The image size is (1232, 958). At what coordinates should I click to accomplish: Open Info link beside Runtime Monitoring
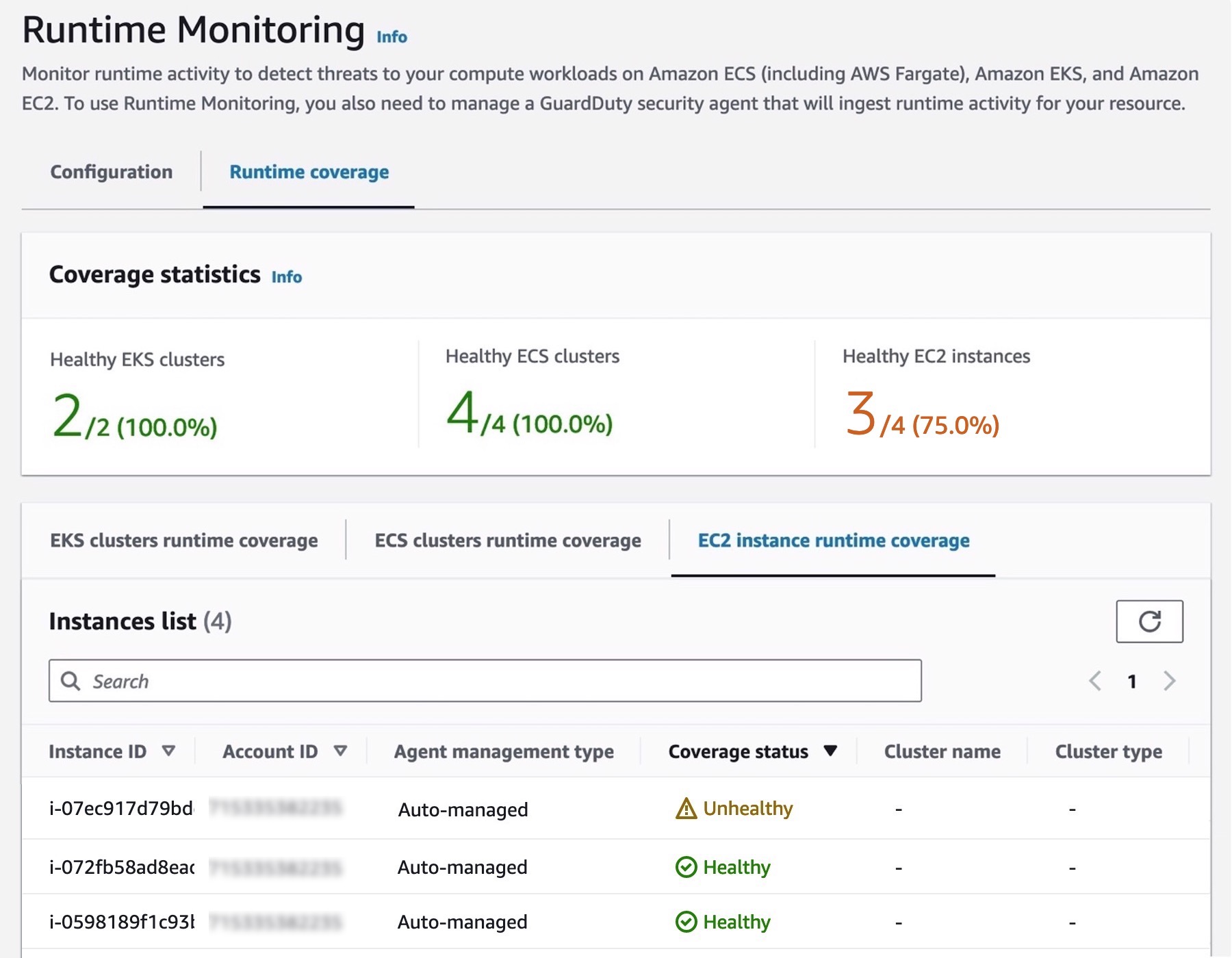(392, 37)
